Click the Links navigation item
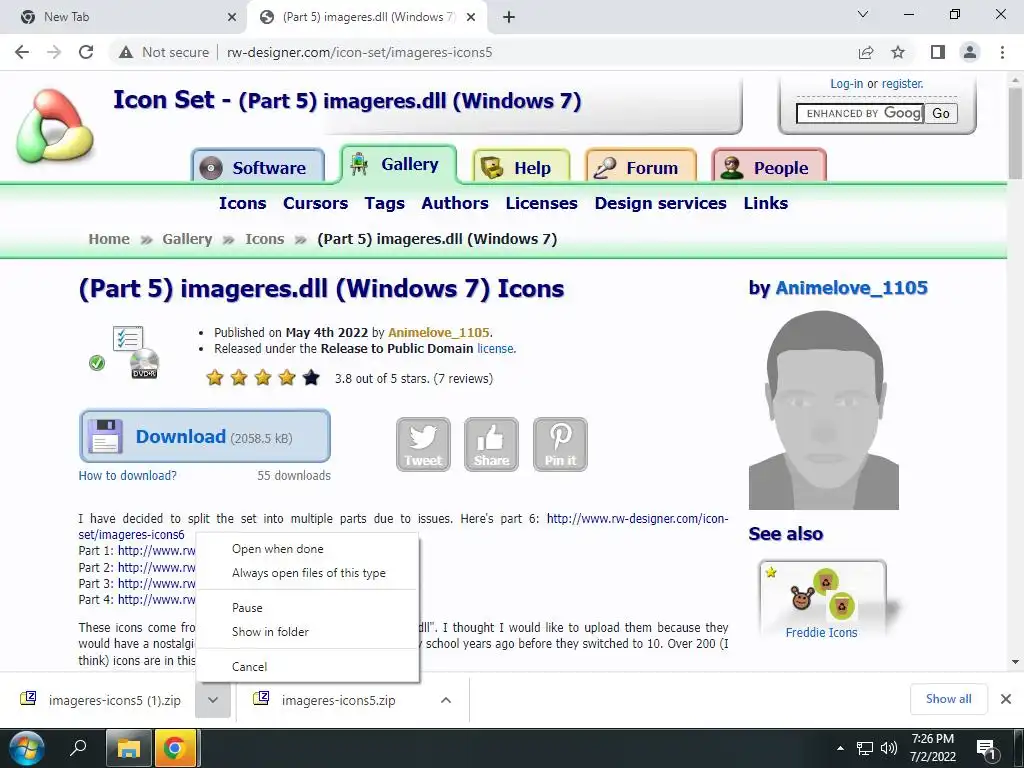This screenshot has width=1024, height=768. point(765,203)
